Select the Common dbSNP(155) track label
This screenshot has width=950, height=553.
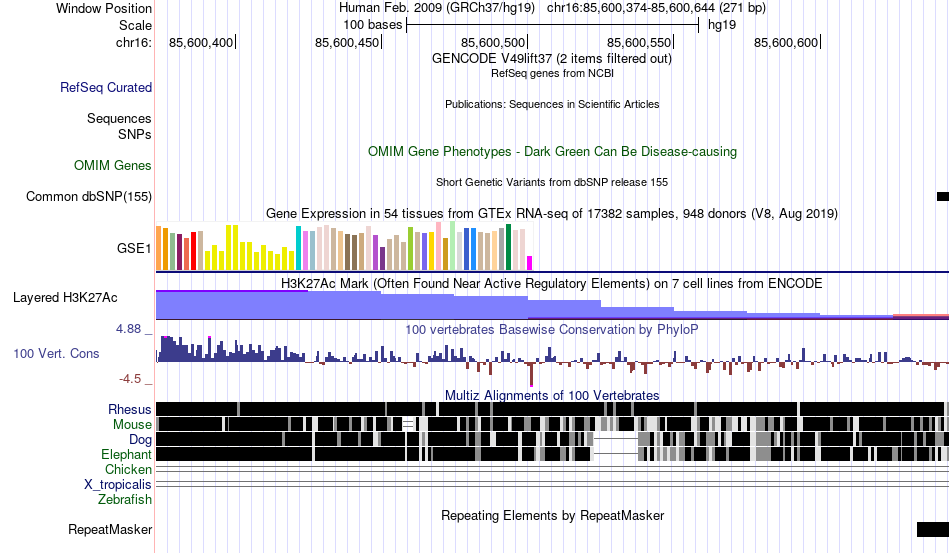(x=89, y=196)
